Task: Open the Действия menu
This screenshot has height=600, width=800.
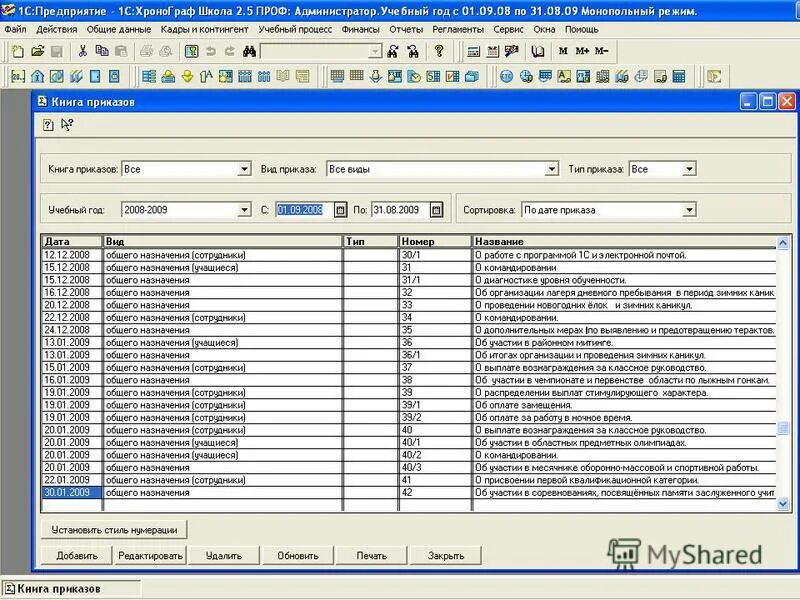Action: coord(57,29)
